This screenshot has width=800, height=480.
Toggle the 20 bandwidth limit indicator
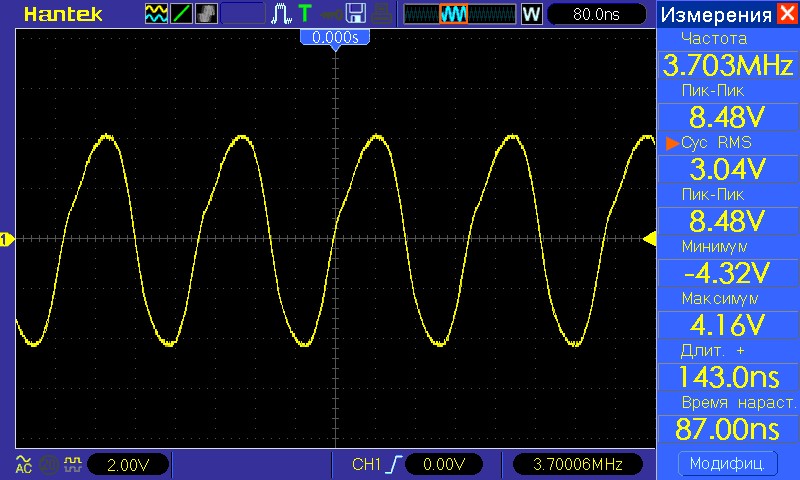(49, 464)
